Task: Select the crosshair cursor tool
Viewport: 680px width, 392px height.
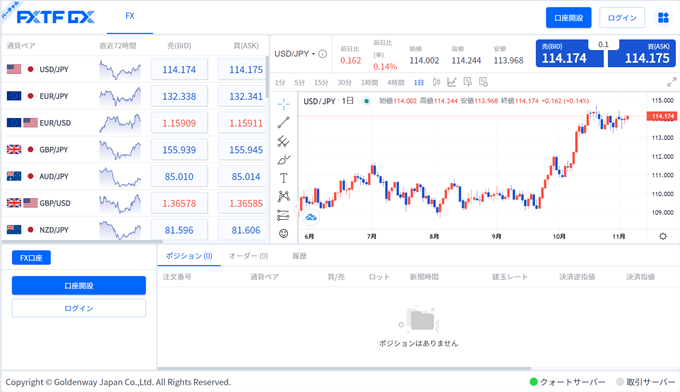Action: click(x=284, y=104)
